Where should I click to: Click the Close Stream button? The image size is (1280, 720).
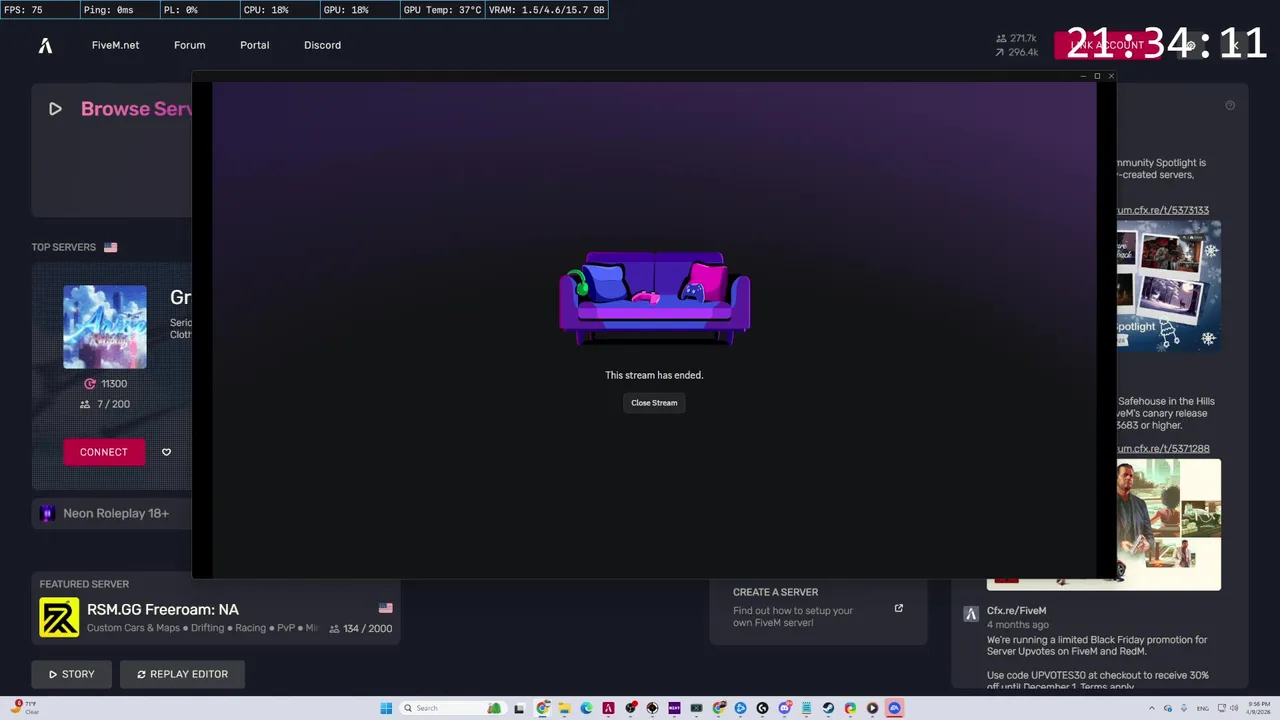tap(654, 403)
